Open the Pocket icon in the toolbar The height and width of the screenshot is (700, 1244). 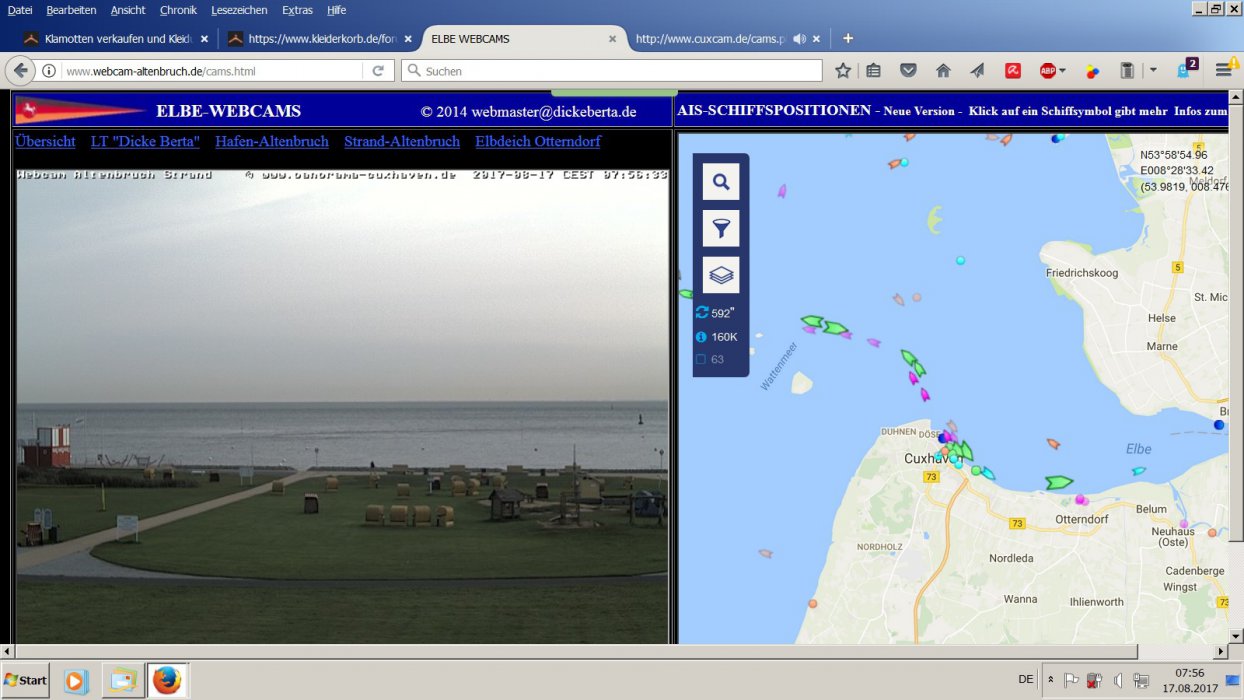[x=908, y=71]
